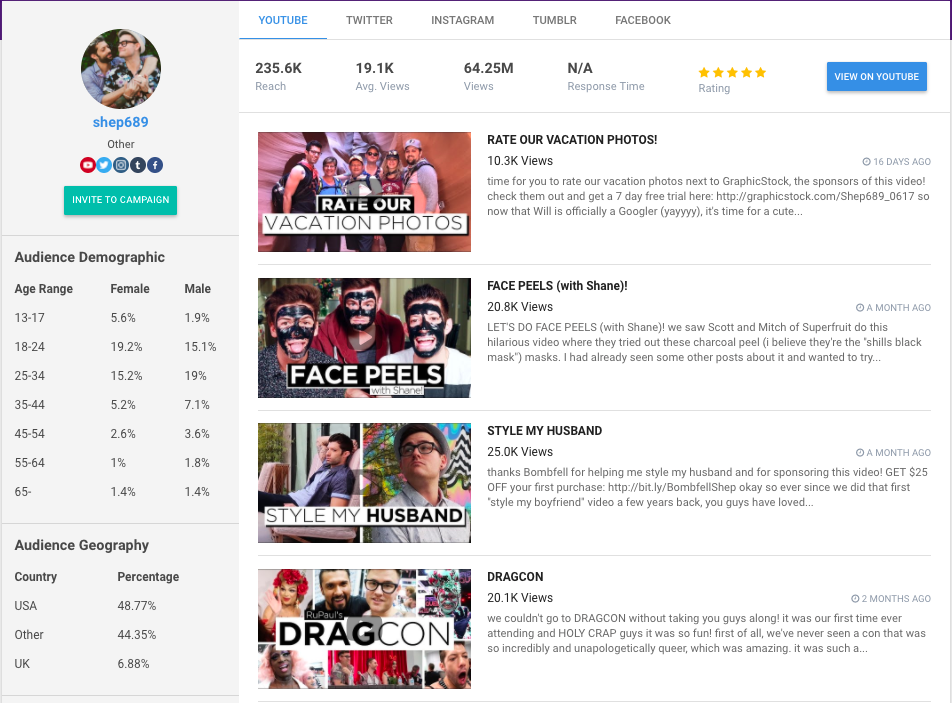Click VIEW ON YOUTUBE button
This screenshot has width=952, height=703.
(x=877, y=76)
